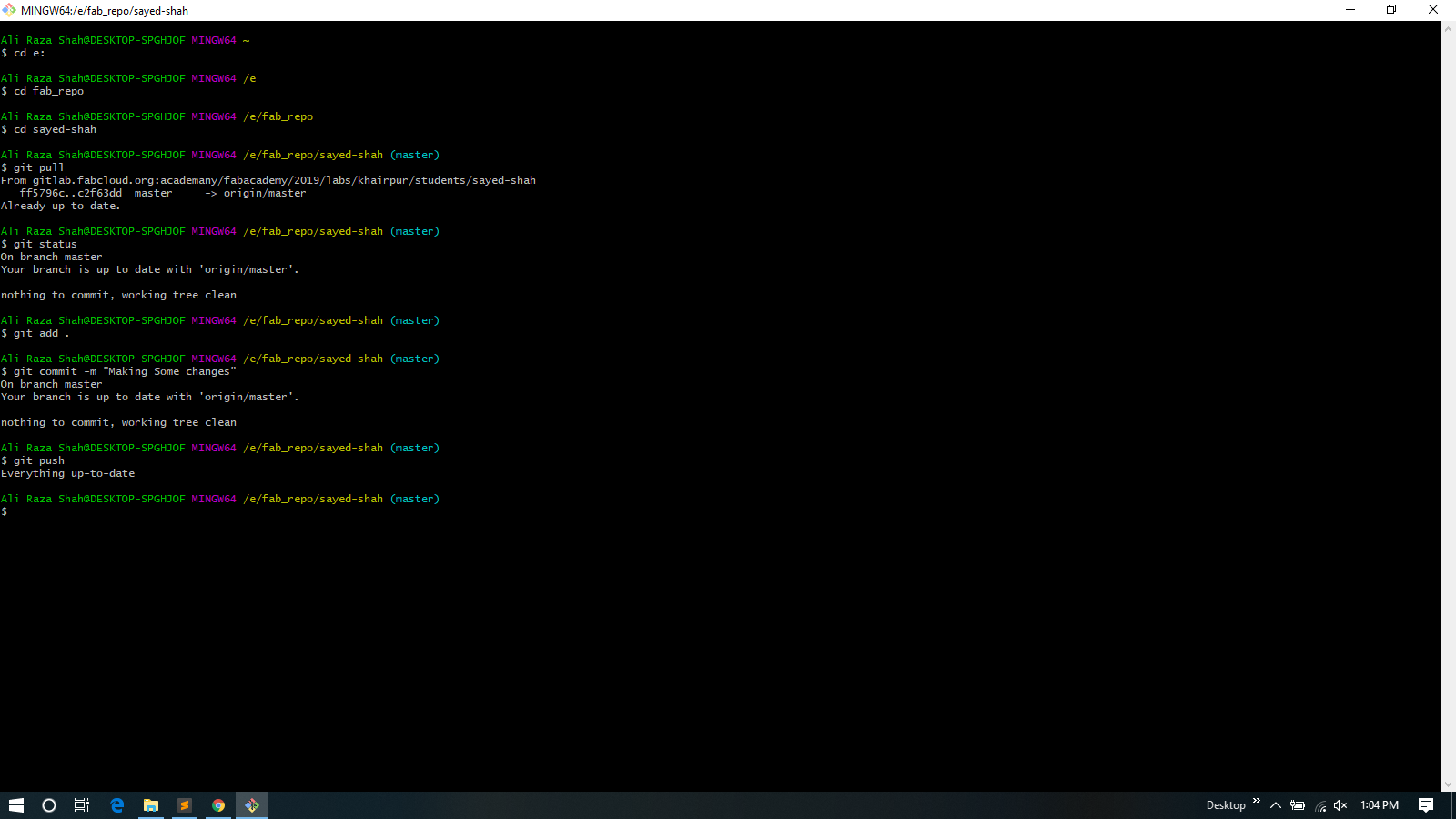Click the 'git status' command
The height and width of the screenshot is (819, 1456).
point(39,244)
